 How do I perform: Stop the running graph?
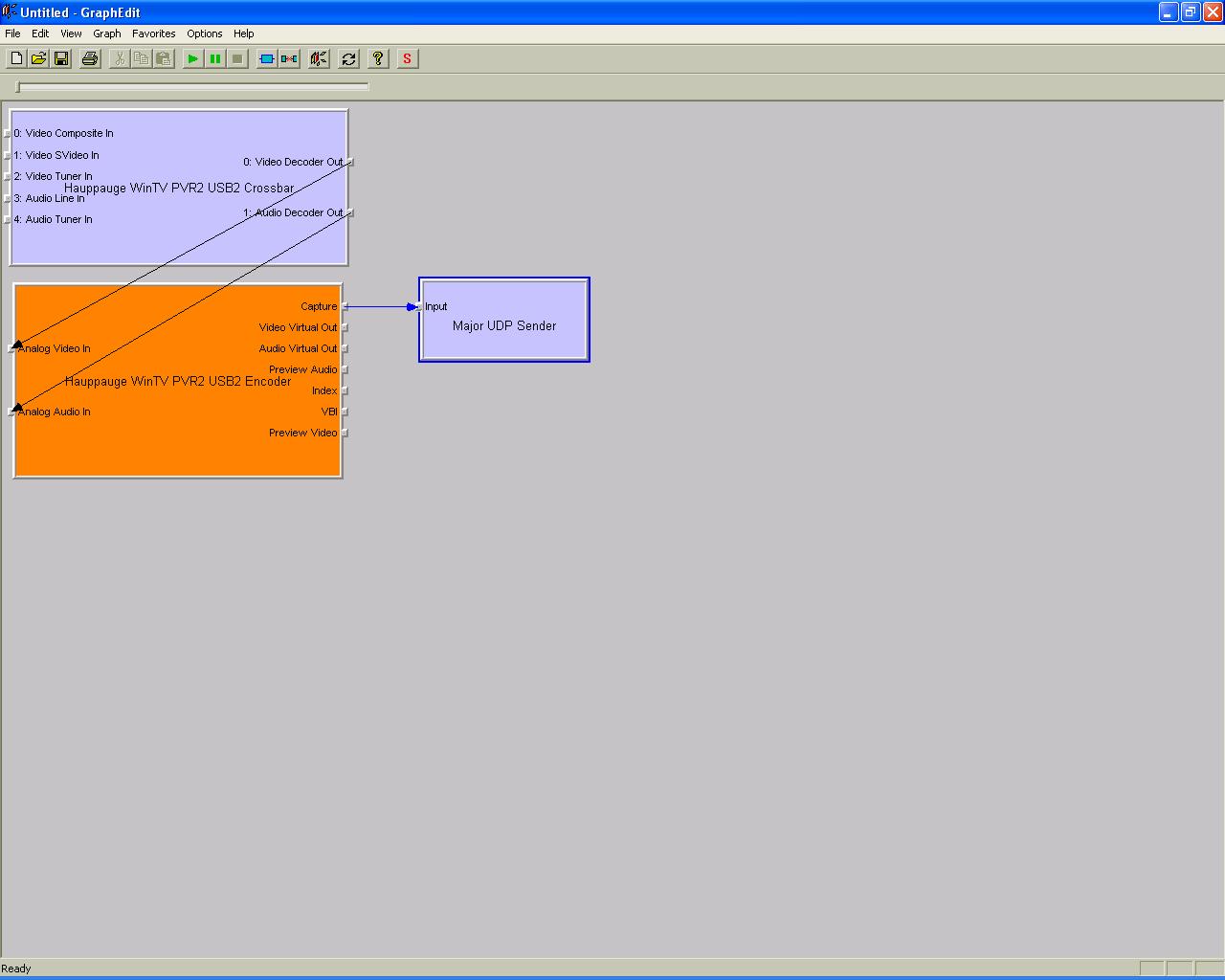point(236,58)
